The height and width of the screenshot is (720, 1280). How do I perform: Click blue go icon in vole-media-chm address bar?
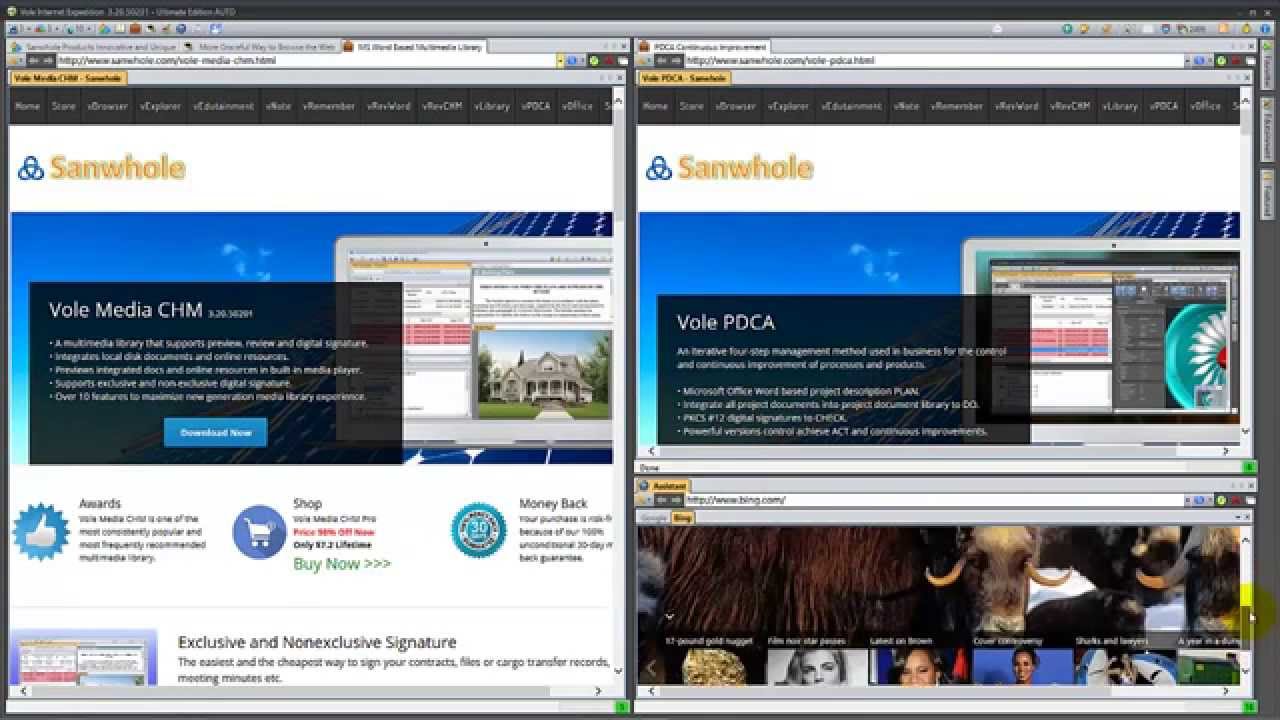[x=573, y=61]
